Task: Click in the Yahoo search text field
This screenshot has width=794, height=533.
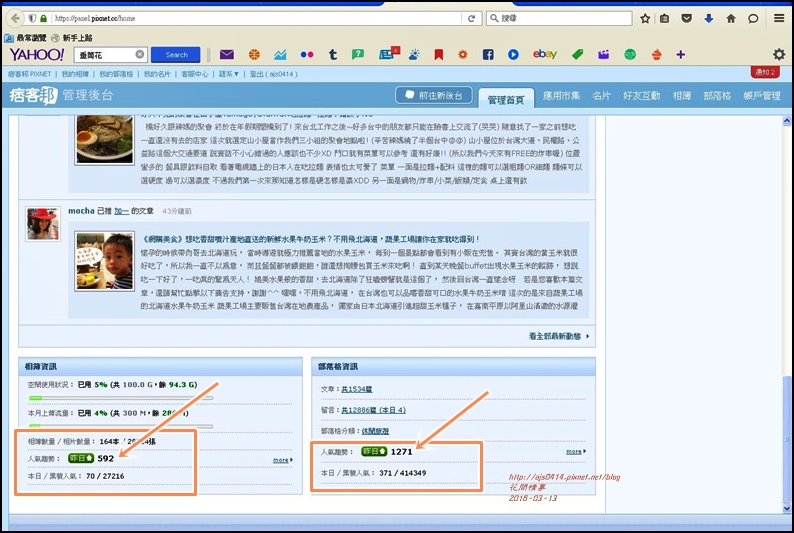Action: (105, 55)
